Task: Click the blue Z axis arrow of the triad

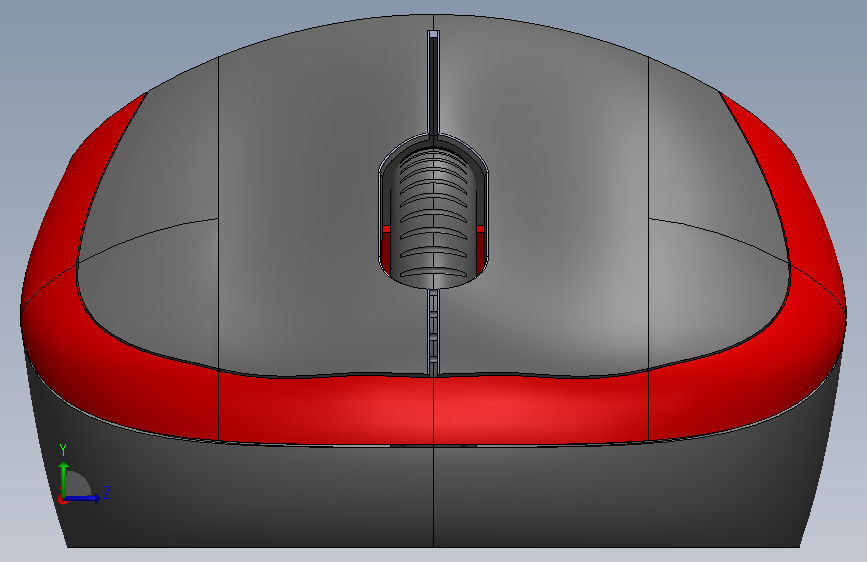Action: (x=82, y=498)
